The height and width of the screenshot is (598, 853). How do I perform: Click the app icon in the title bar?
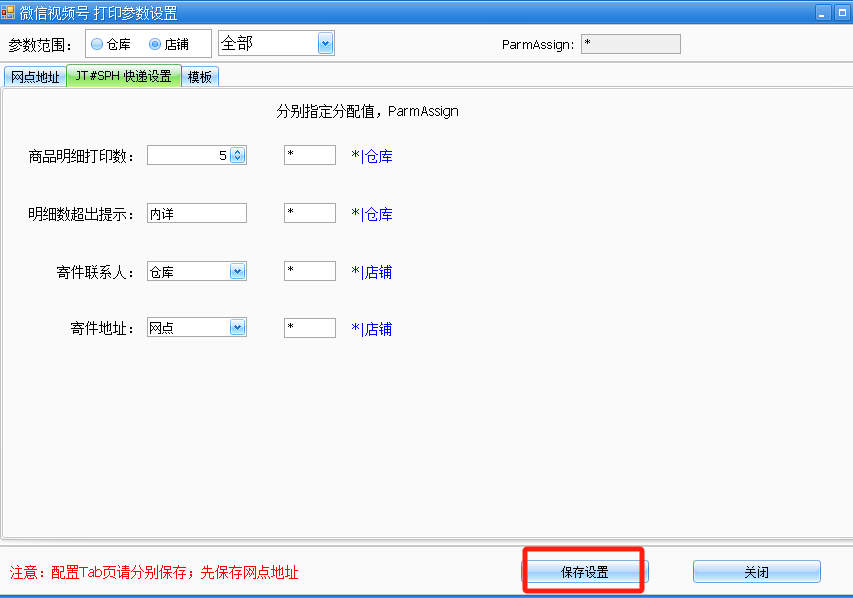pos(8,12)
